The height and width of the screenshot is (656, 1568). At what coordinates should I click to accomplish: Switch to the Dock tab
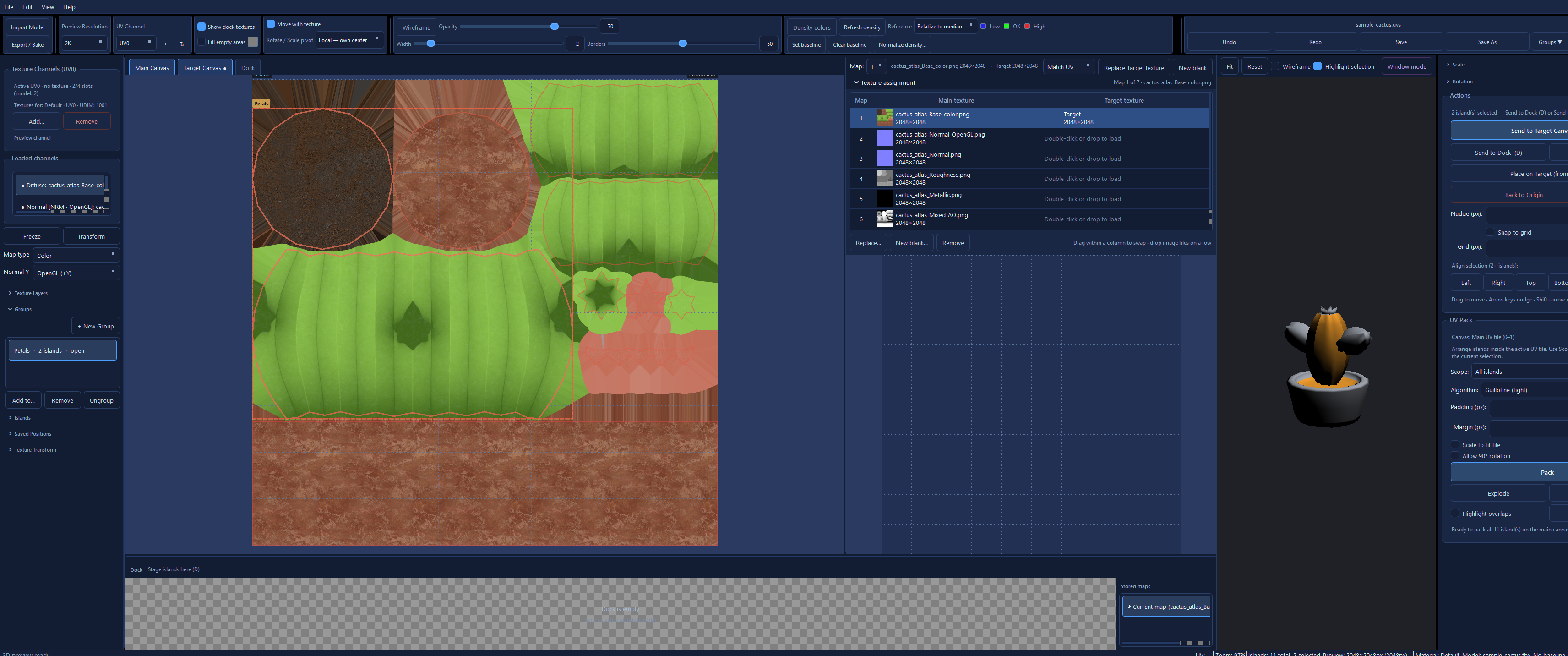[248, 68]
